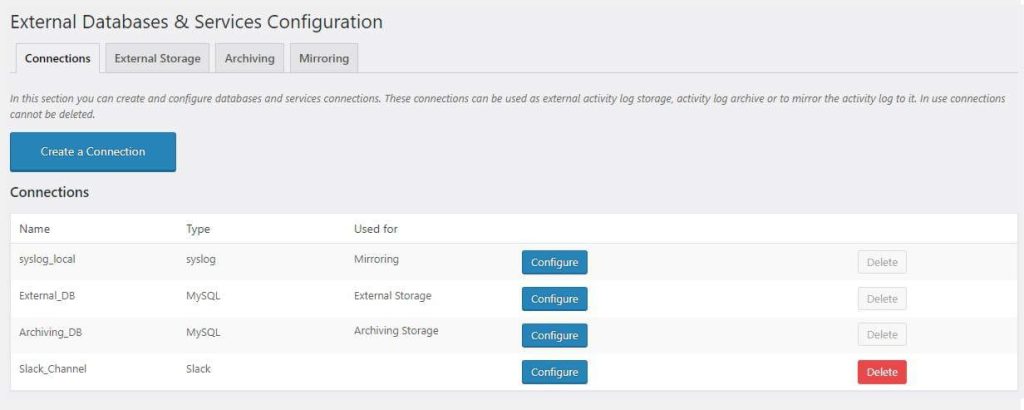1024x410 pixels.
Task: Click the Create a Connection button
Action: [93, 152]
